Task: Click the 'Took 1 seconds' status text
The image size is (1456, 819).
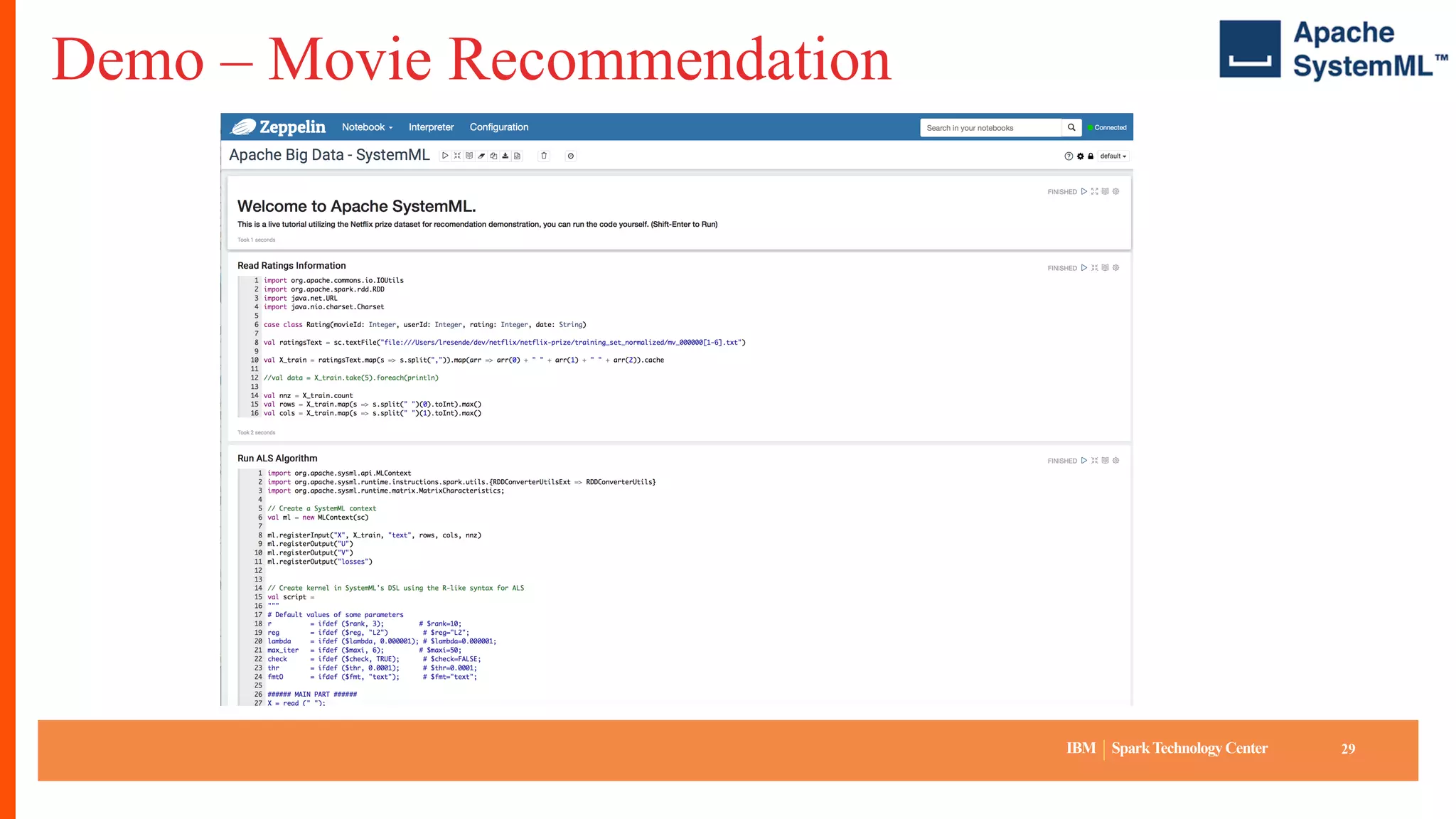Action: pos(256,240)
